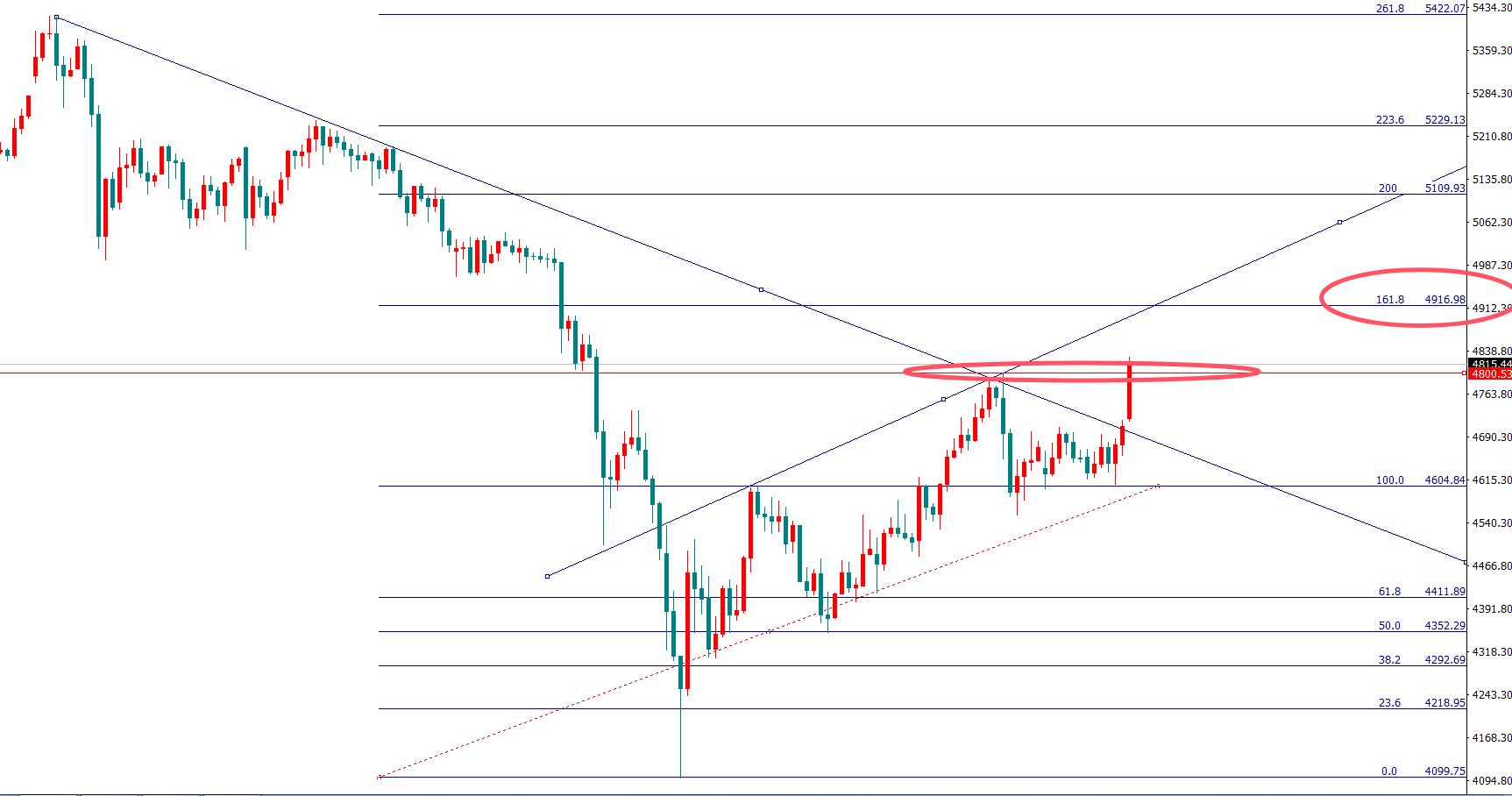Select the 200 Fibonacci extension price 5109.93

click(x=1445, y=188)
